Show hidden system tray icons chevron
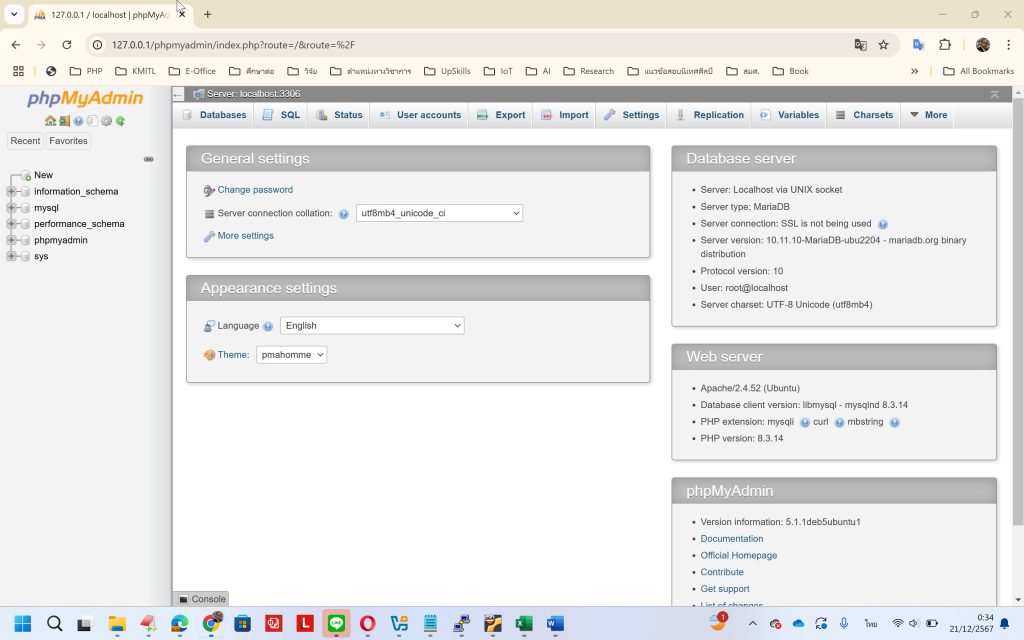 click(752, 624)
